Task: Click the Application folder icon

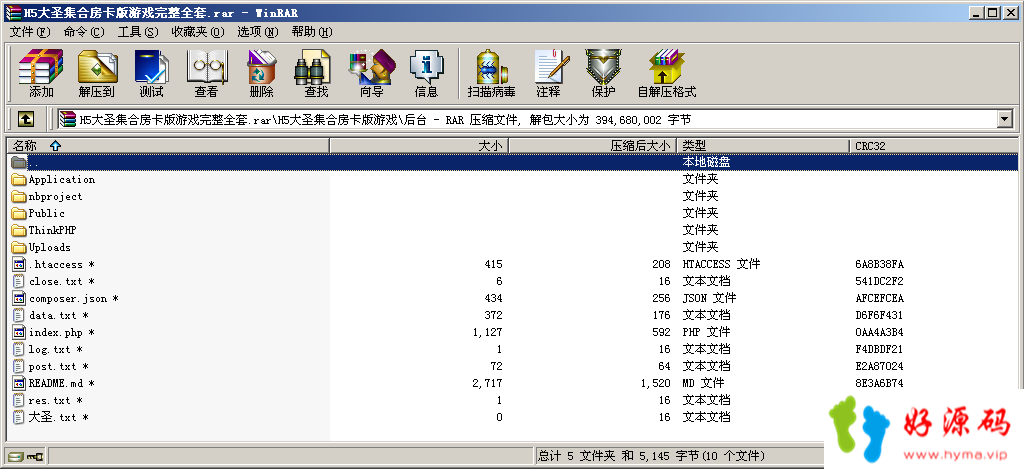Action: [x=18, y=180]
